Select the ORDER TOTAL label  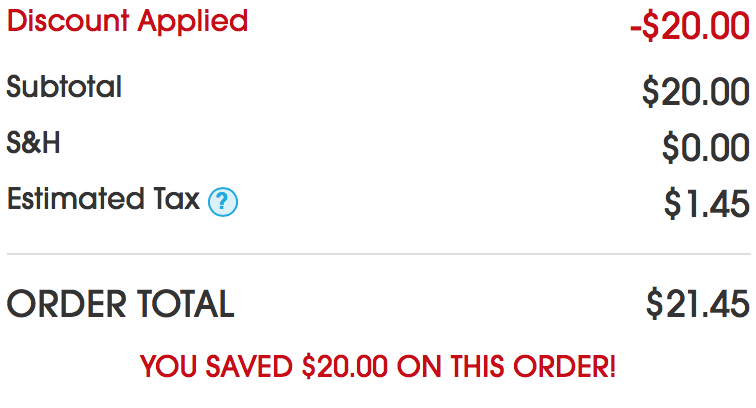point(121,304)
